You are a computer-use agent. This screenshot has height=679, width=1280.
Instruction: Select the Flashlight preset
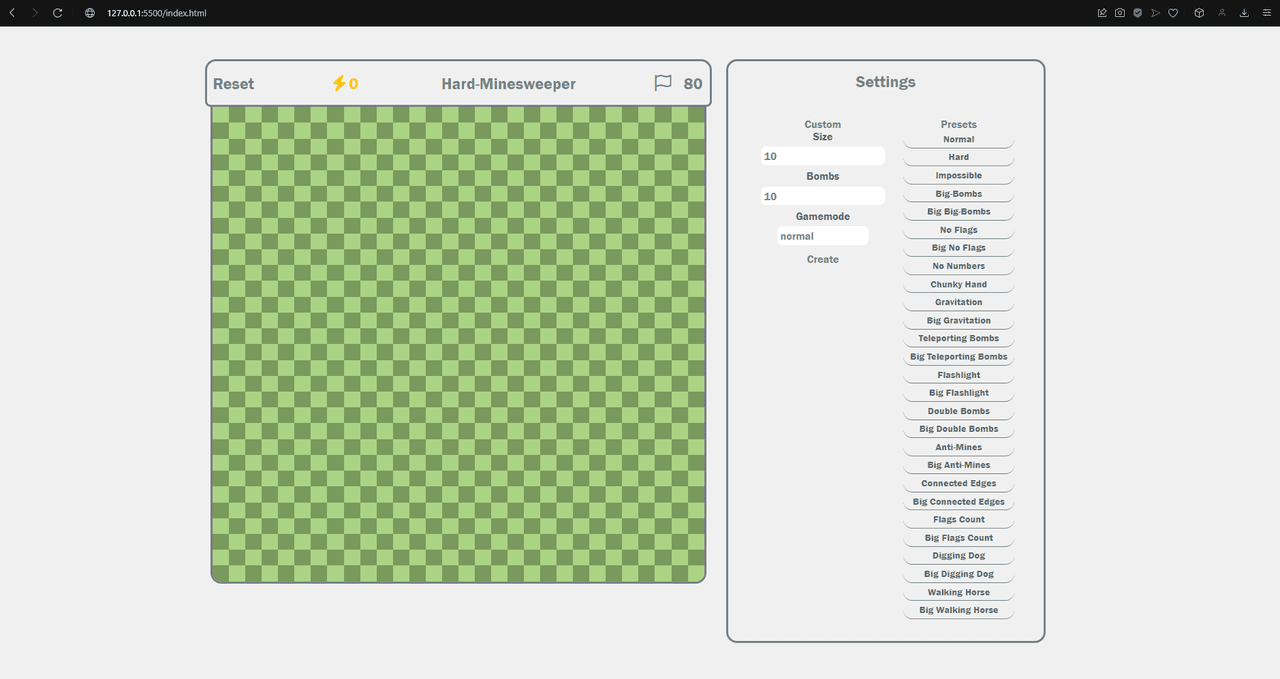[959, 375]
